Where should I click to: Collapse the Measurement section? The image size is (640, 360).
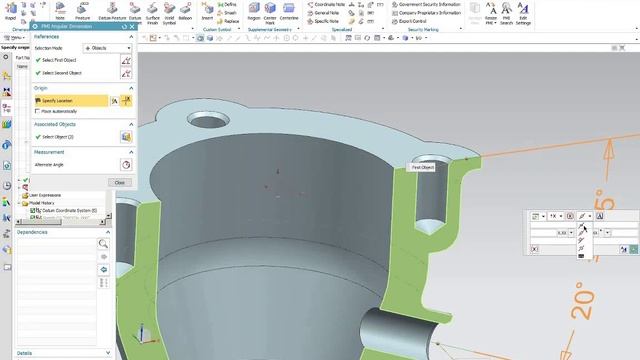click(x=131, y=152)
